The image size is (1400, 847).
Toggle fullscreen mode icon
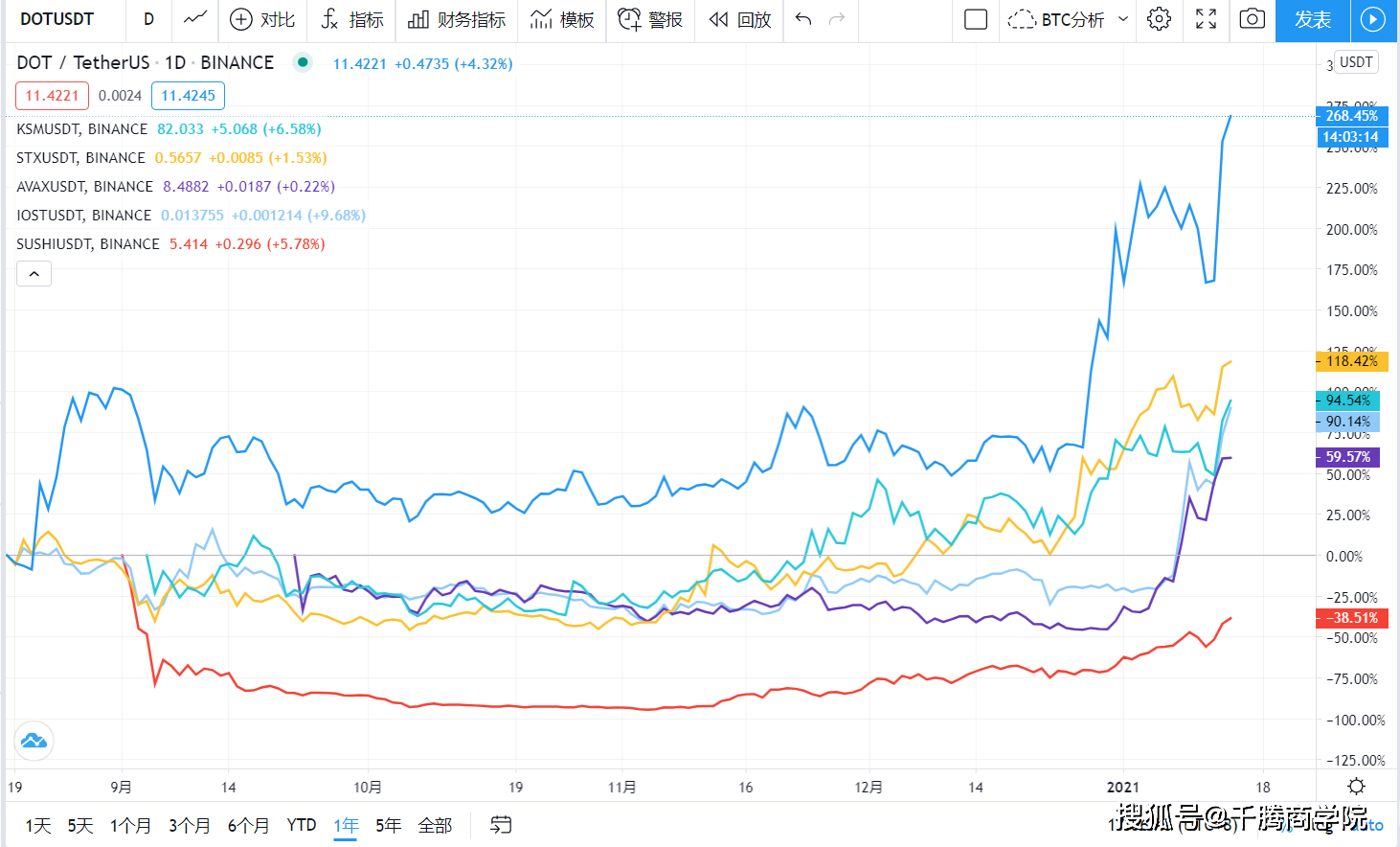click(x=1207, y=19)
